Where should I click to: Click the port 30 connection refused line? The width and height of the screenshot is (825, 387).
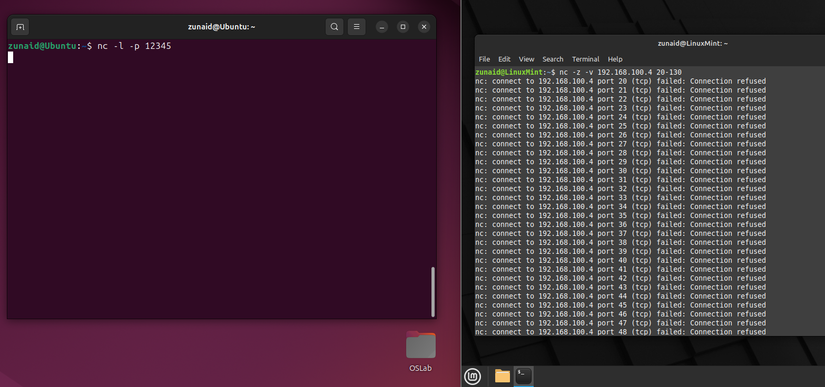(x=620, y=170)
